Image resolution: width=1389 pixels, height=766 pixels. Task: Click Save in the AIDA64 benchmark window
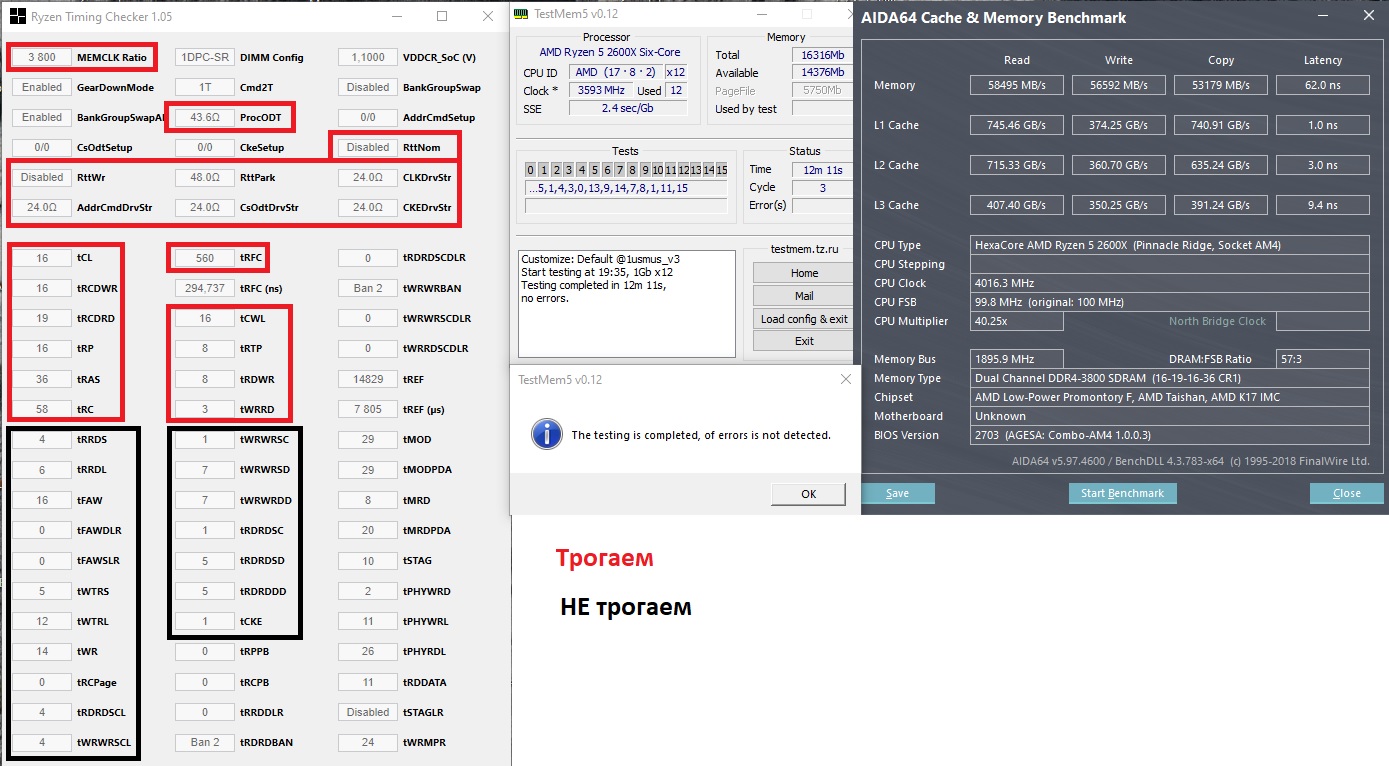898,493
